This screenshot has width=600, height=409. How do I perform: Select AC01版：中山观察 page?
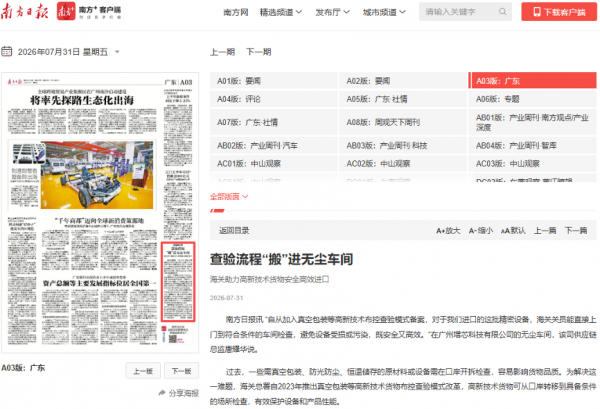click(x=274, y=164)
